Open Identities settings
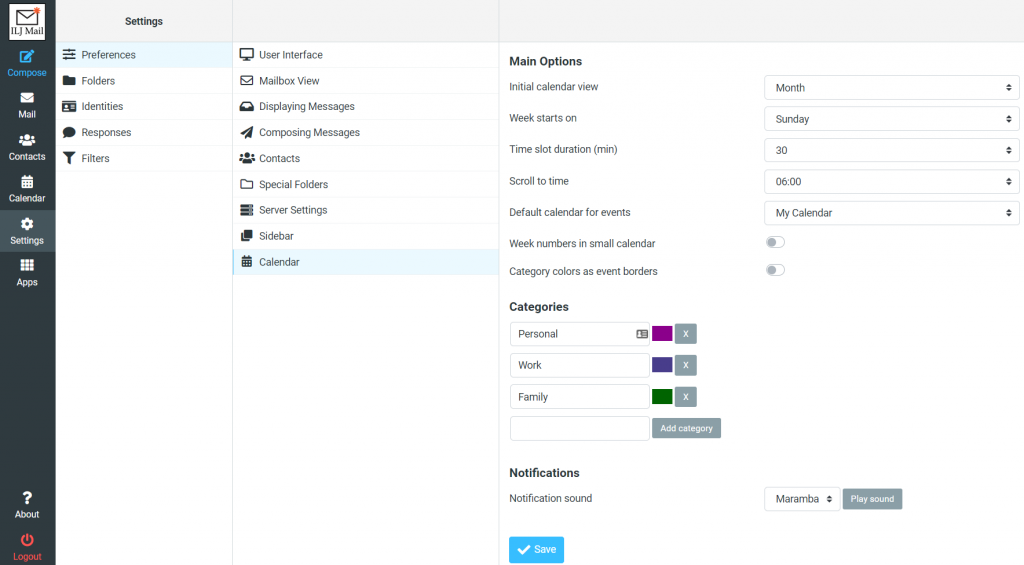Viewport: 1024px width, 565px height. 144,106
